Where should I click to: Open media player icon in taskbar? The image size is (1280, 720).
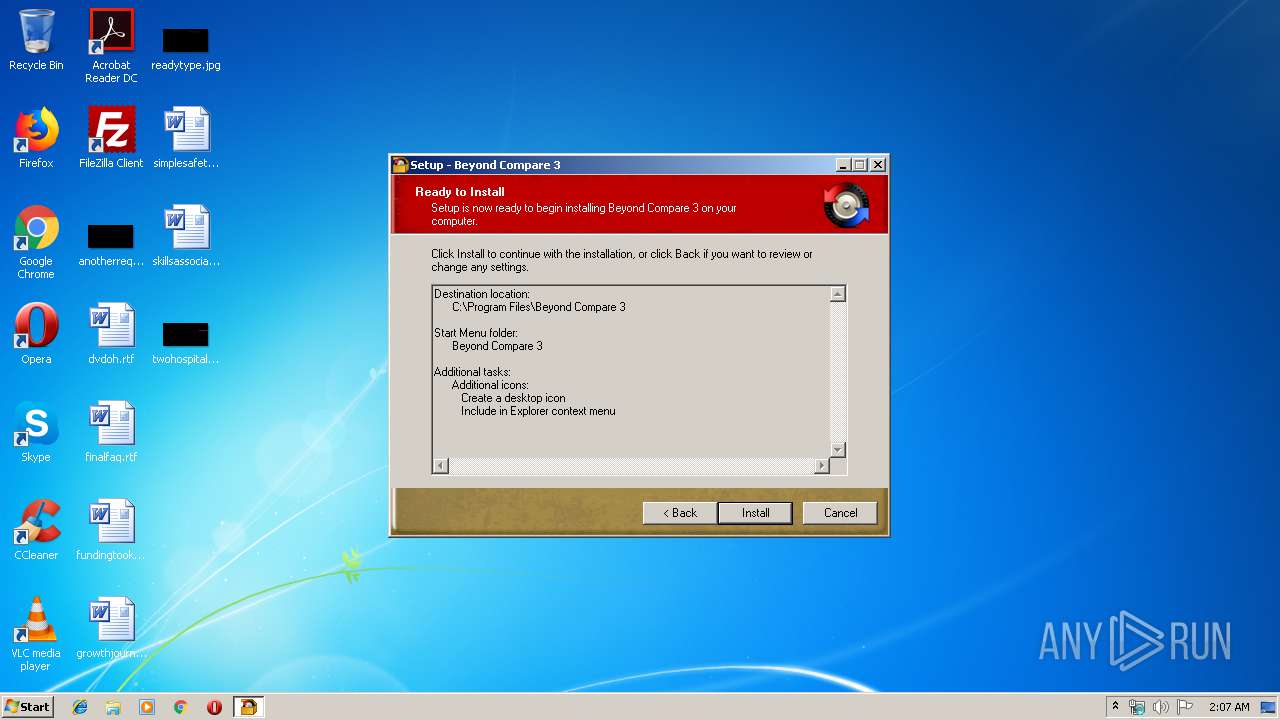(x=147, y=707)
